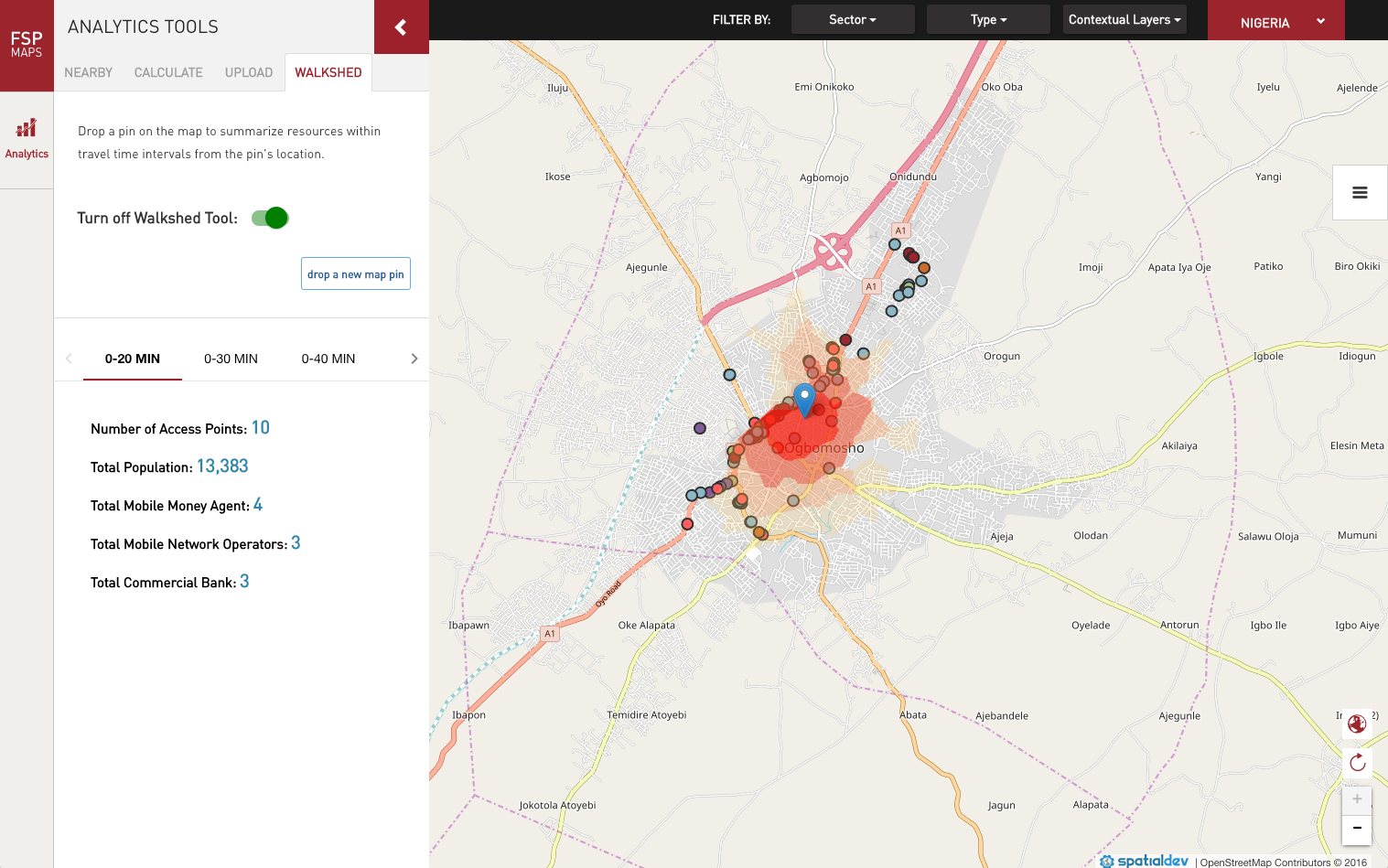1388x868 pixels.
Task: Show next time intervals with right chevron
Action: pyautogui.click(x=414, y=359)
